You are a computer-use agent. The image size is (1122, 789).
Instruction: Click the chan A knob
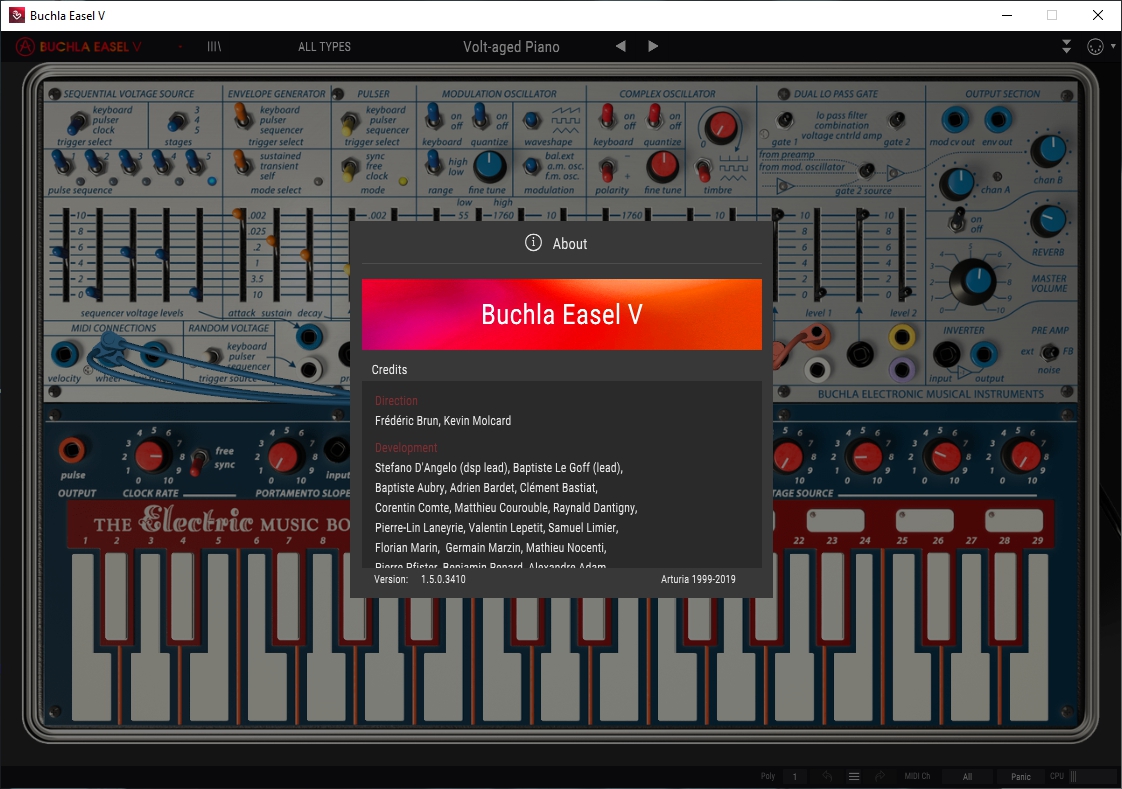957,183
